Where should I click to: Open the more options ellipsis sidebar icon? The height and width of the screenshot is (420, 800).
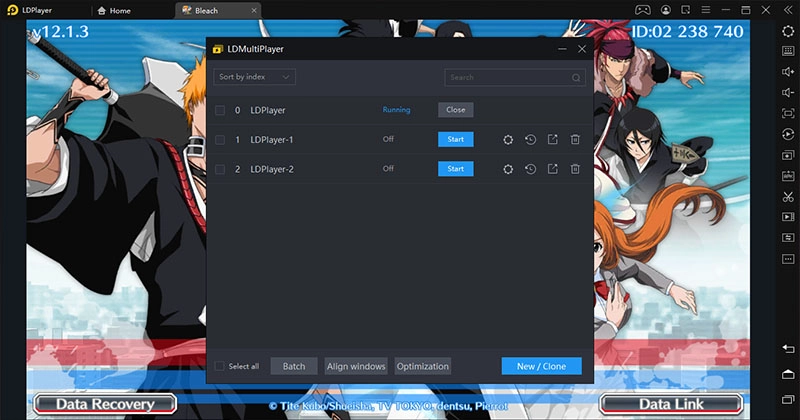pos(788,259)
